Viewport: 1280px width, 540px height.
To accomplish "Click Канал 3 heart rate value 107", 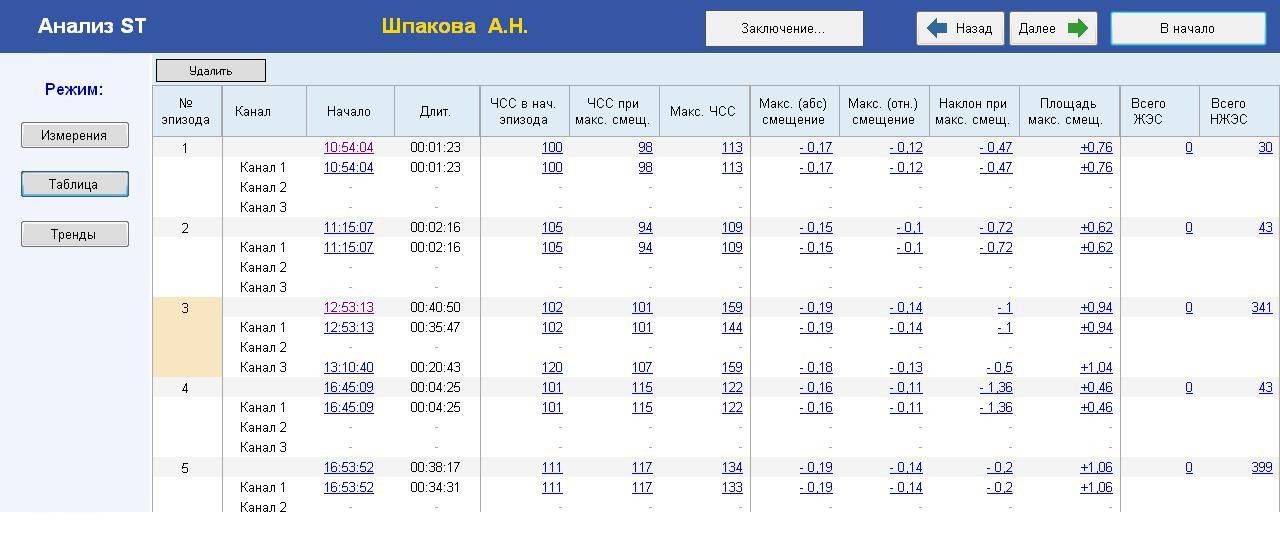I will pos(642,368).
